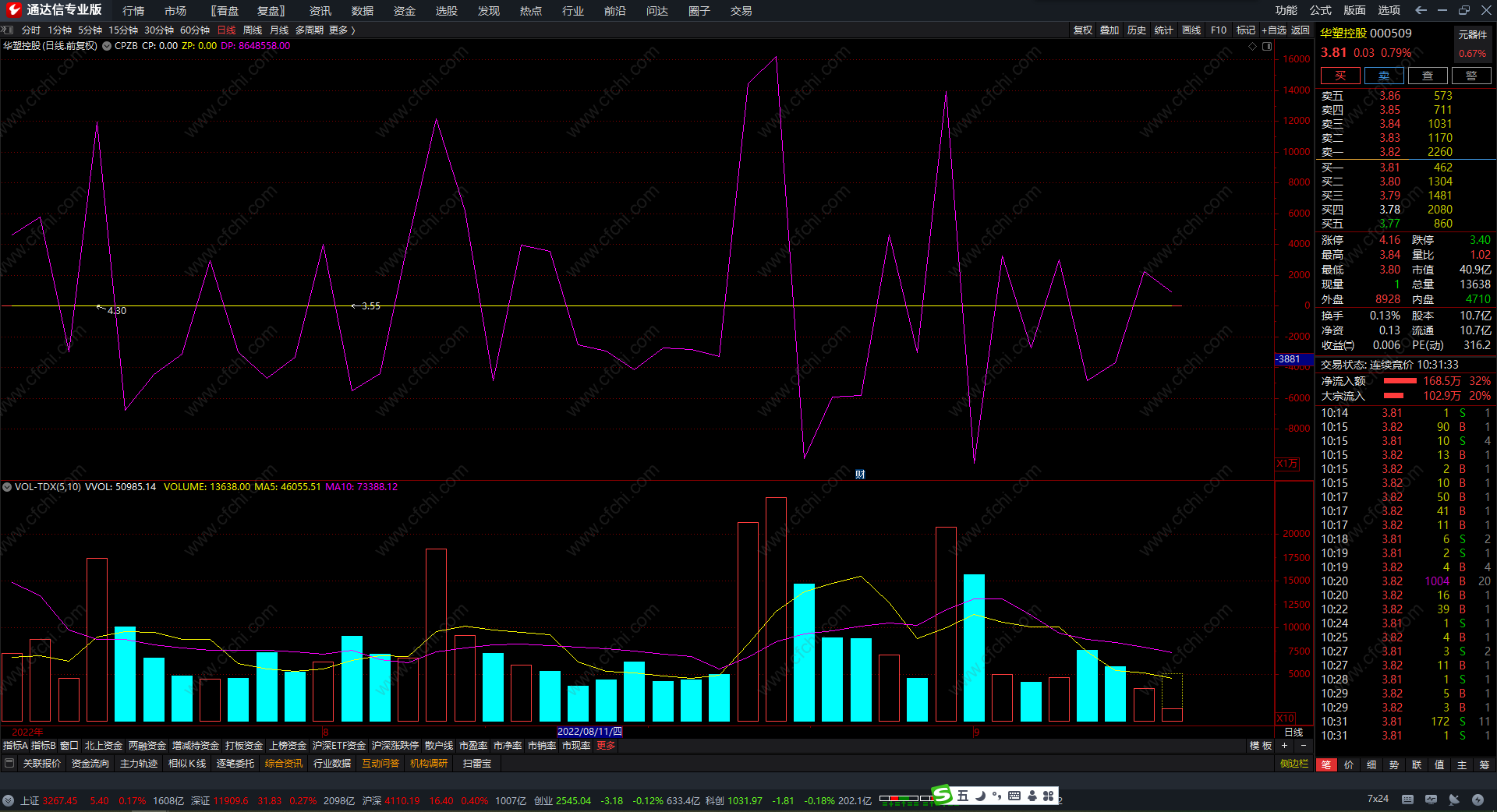
Task: Open the 选项 menu
Action: pos(1389,10)
